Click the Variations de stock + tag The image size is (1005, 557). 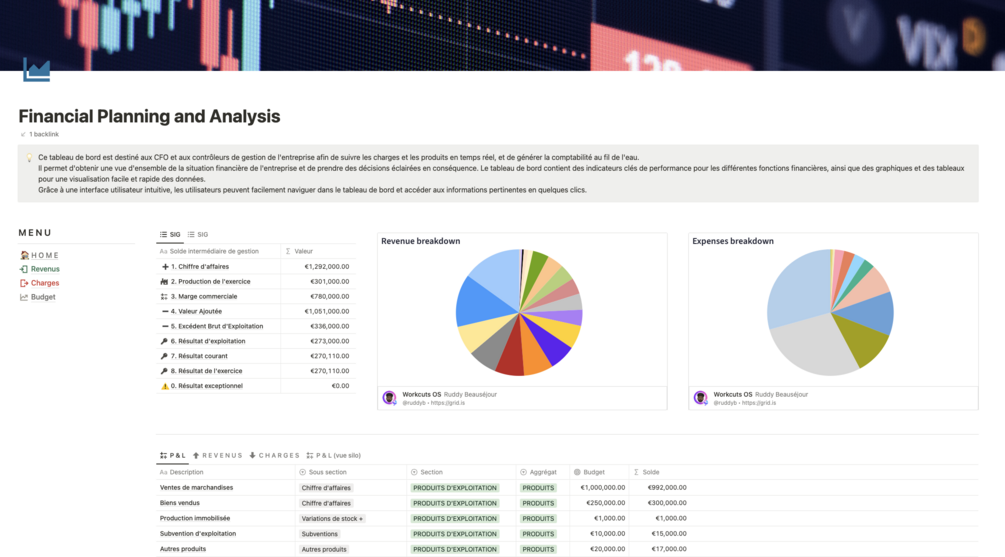(x=332, y=519)
